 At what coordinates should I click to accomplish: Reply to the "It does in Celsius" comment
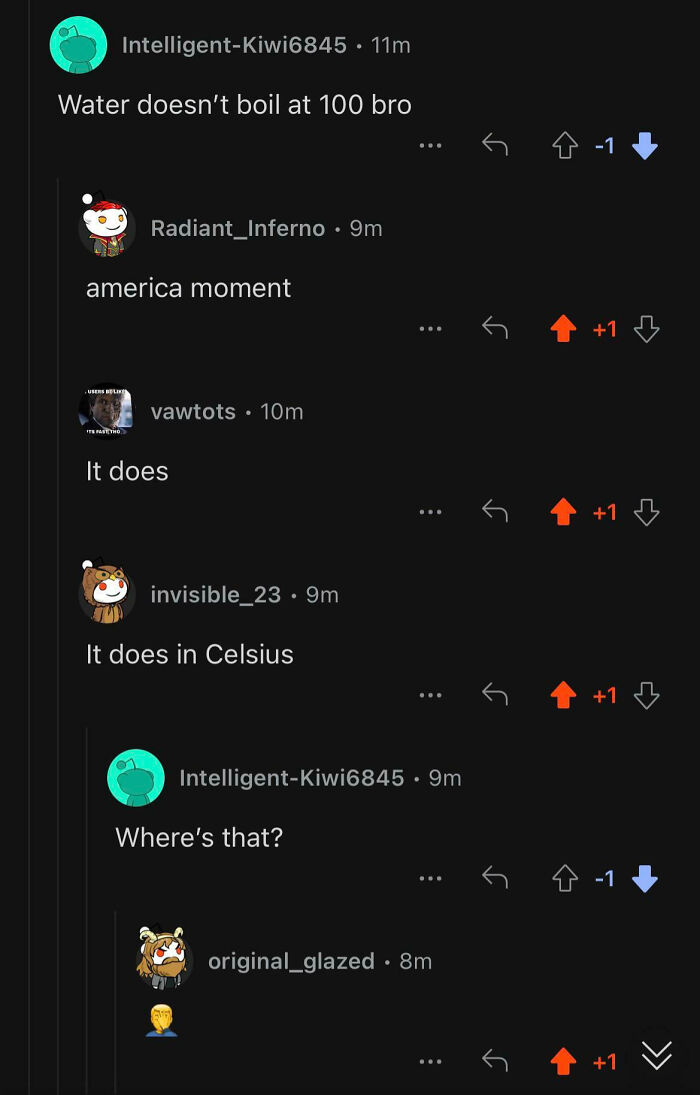pos(496,694)
